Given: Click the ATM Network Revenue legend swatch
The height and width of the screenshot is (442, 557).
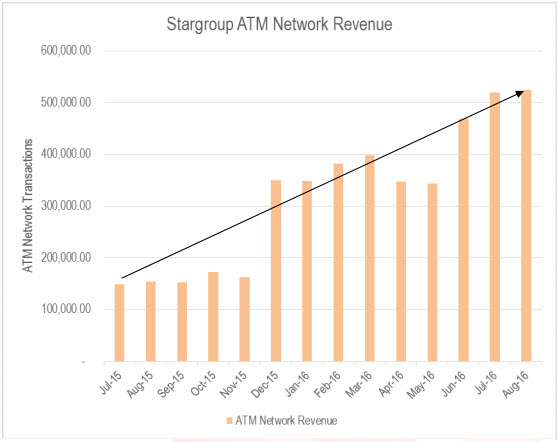Looking at the screenshot, I should 229,421.
